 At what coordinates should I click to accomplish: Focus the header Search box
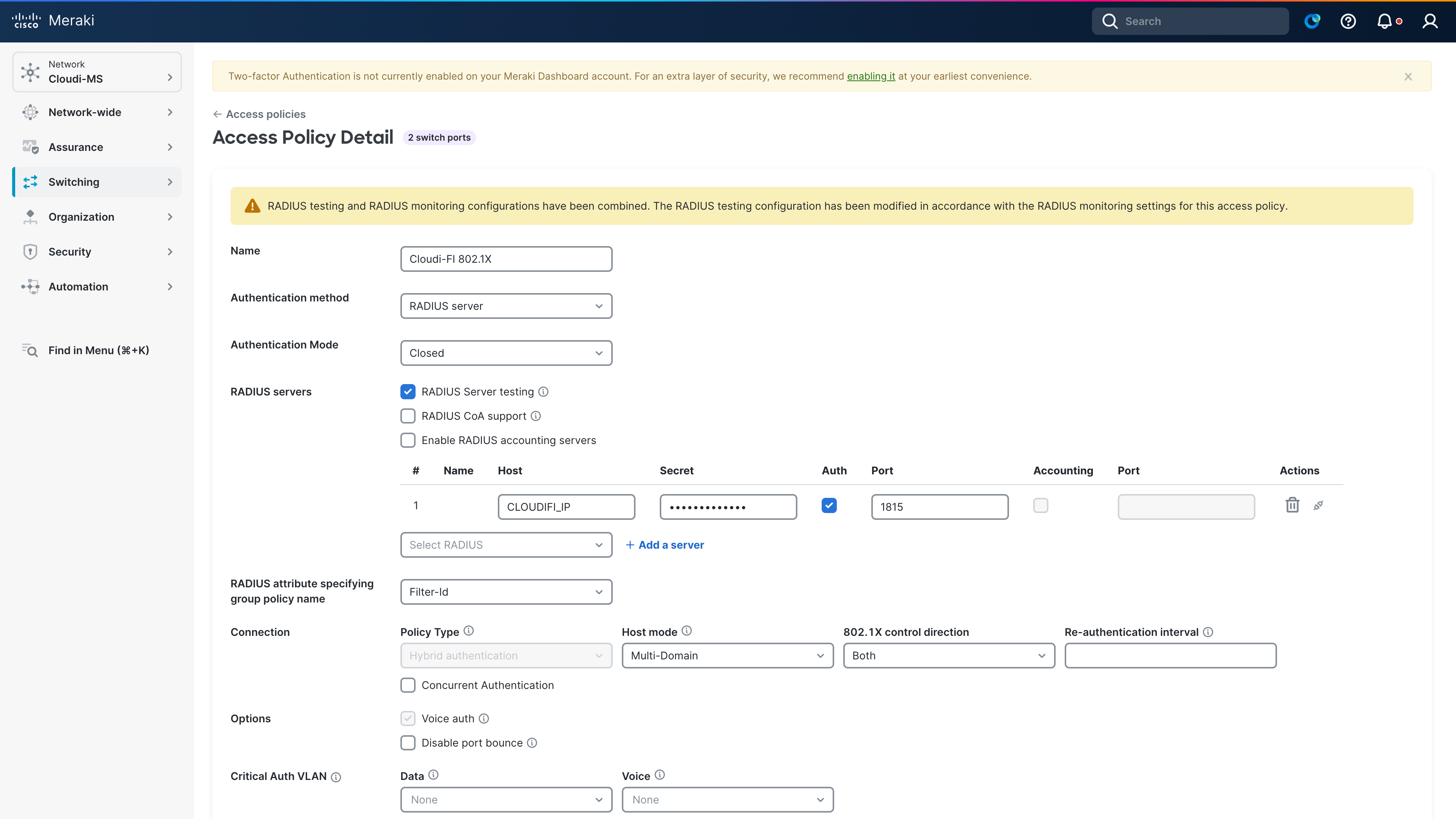coord(1190,21)
